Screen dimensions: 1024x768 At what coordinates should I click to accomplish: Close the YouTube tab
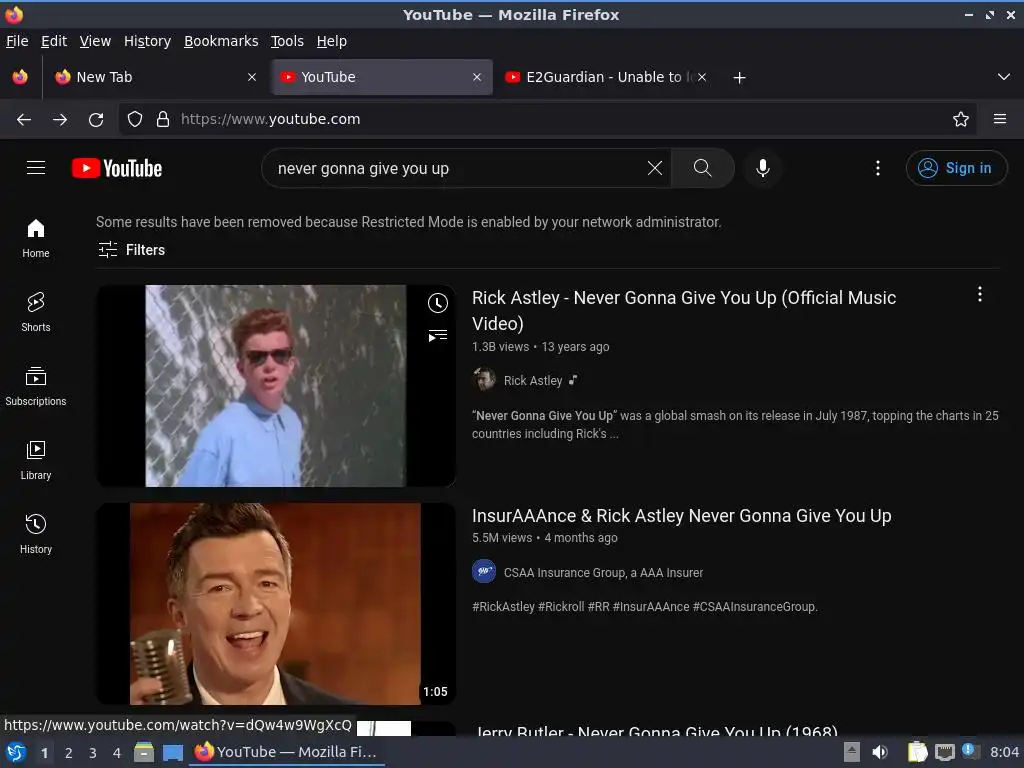coord(477,77)
